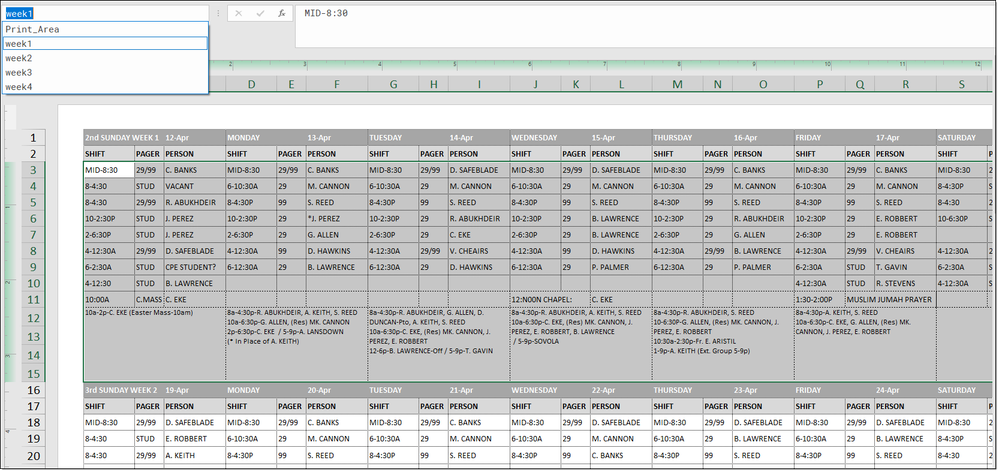The width and height of the screenshot is (999, 472).
Task: Click the 'Easter Mass-10am' notes cell
Action: (155, 345)
